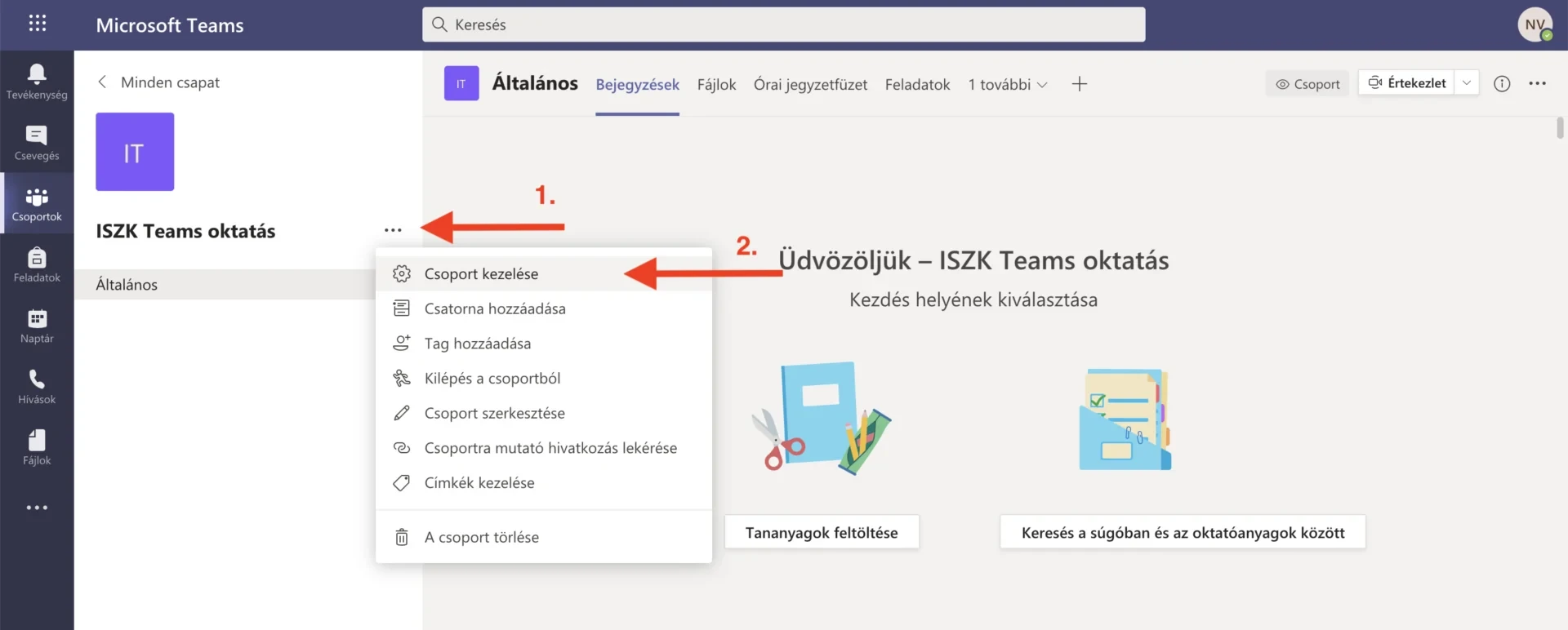1568x630 pixels.
Task: Switch to the Fájlok tab
Action: click(716, 84)
